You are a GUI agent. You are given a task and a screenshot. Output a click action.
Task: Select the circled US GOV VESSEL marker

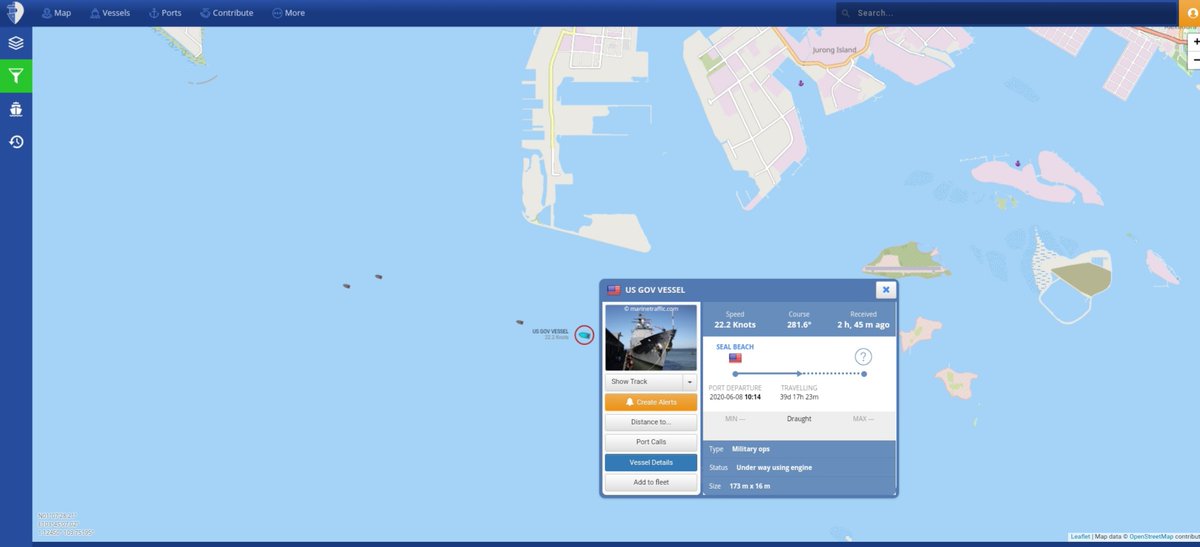click(x=584, y=334)
